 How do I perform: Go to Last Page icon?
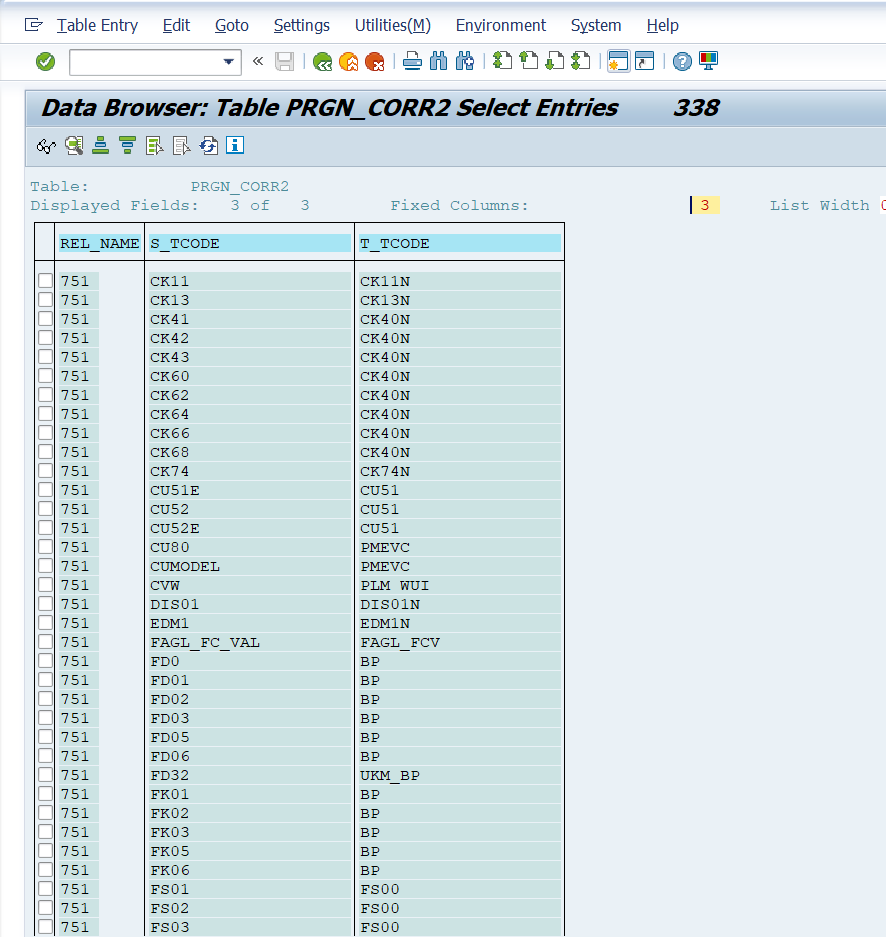[581, 61]
